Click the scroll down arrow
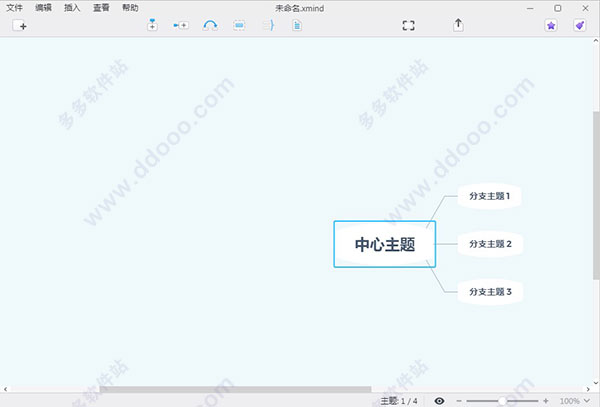The width and height of the screenshot is (600, 407). pos(596,382)
